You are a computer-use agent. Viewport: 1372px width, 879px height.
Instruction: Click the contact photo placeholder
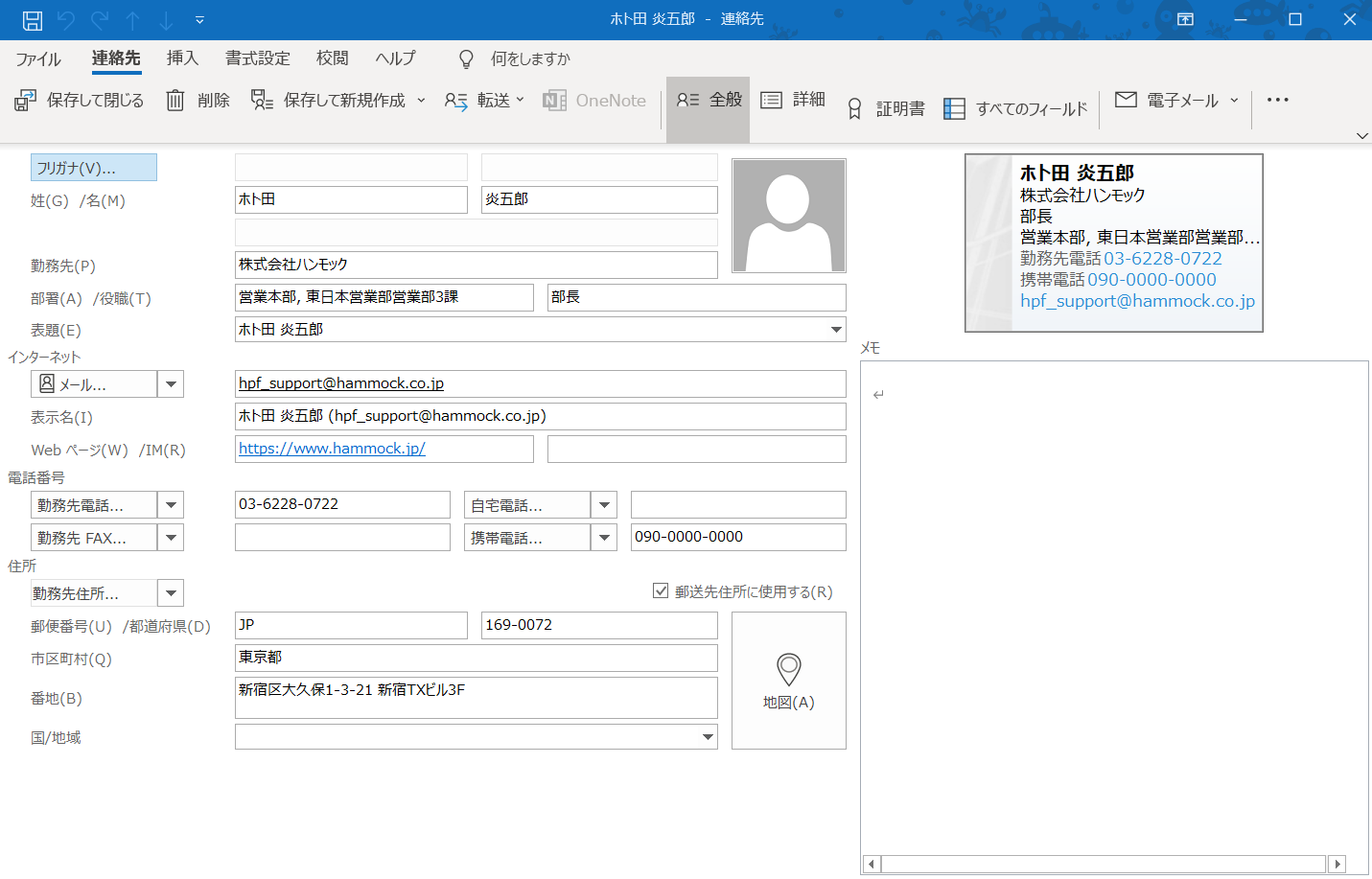(788, 216)
